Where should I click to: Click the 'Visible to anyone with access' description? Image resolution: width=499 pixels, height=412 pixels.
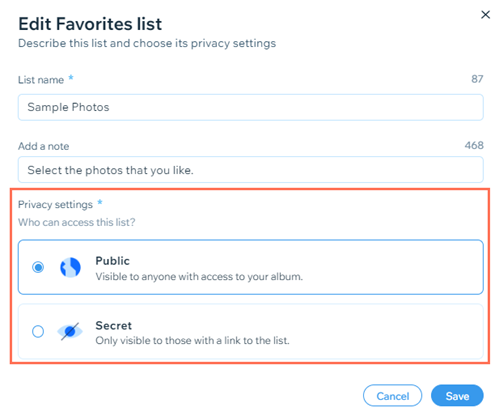coord(199,277)
